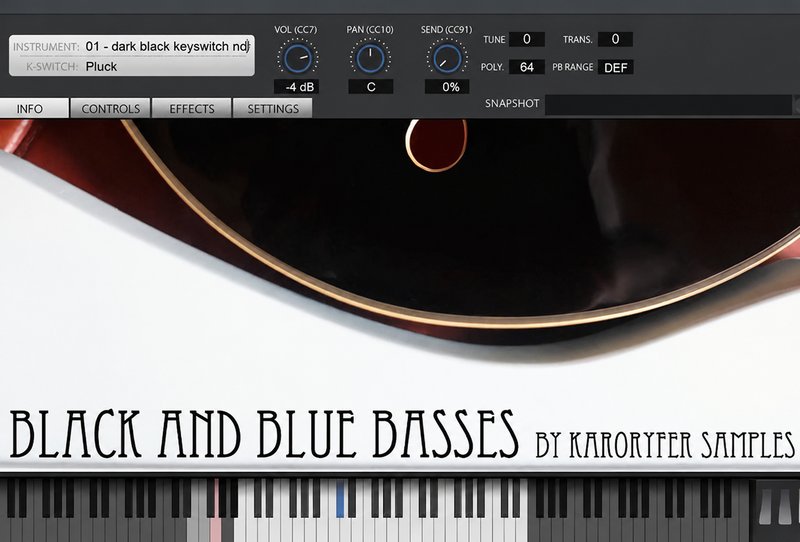The width and height of the screenshot is (800, 542).
Task: Click the blue highlighted keyboard key
Action: pos(340,498)
